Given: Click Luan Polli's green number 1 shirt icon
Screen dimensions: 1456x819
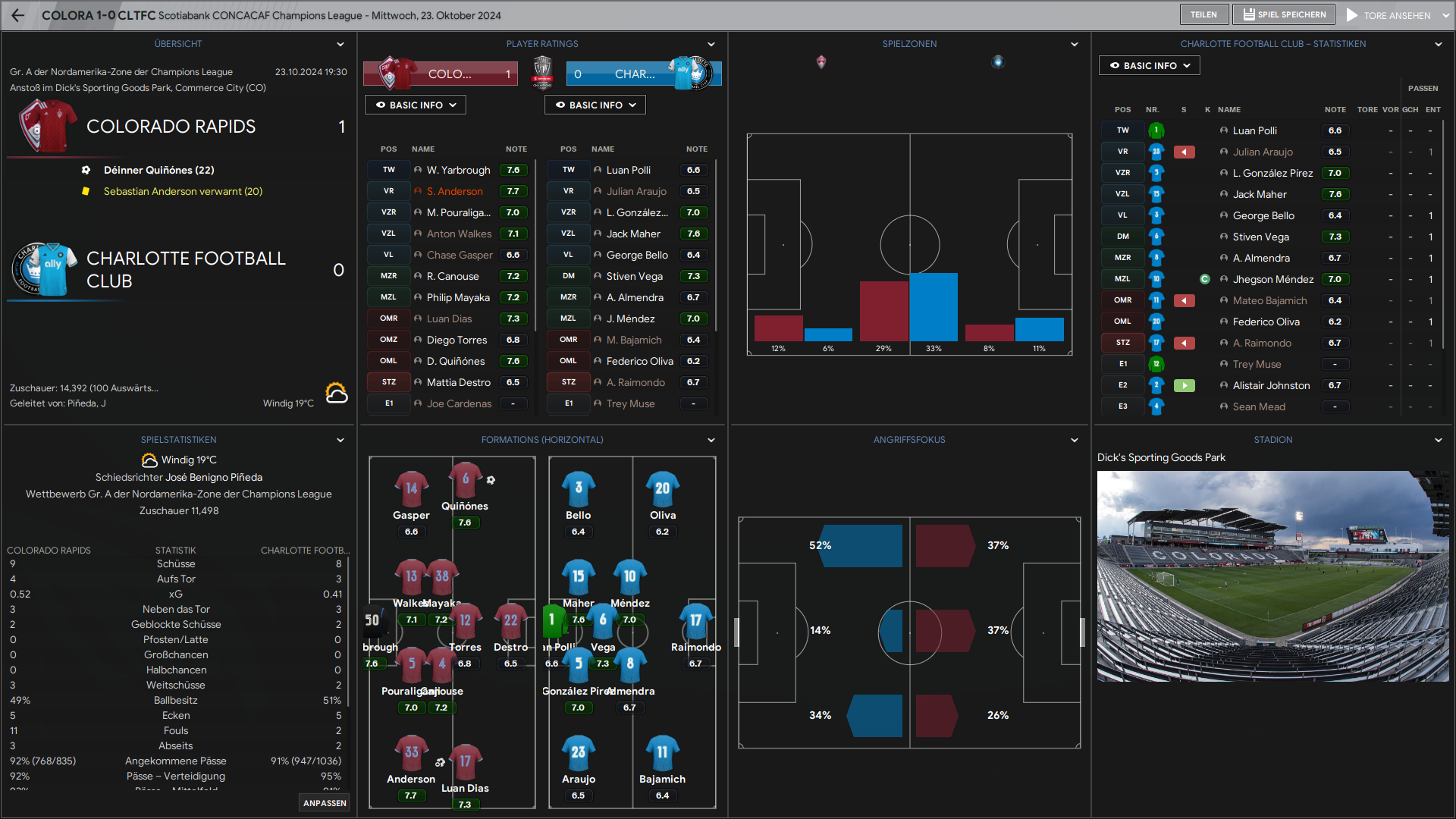Looking at the screenshot, I should point(1156,131).
